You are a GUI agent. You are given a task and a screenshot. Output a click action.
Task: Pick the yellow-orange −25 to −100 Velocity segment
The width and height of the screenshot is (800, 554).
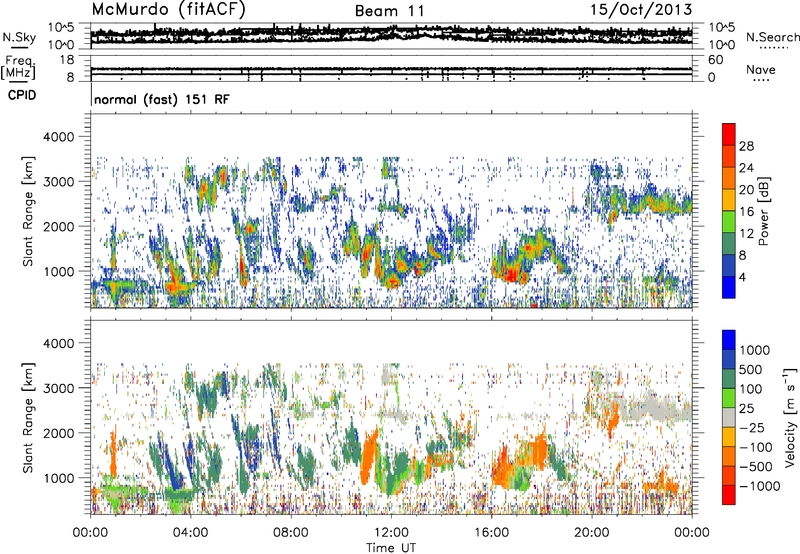tap(729, 437)
